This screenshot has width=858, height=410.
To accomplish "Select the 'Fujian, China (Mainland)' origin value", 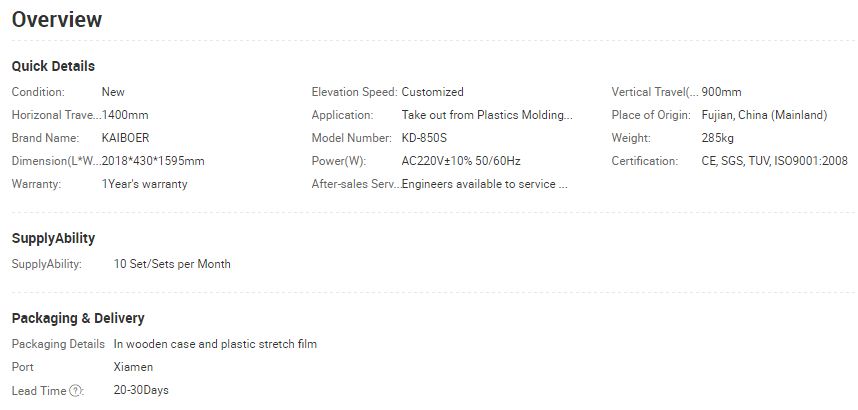I will [764, 115].
